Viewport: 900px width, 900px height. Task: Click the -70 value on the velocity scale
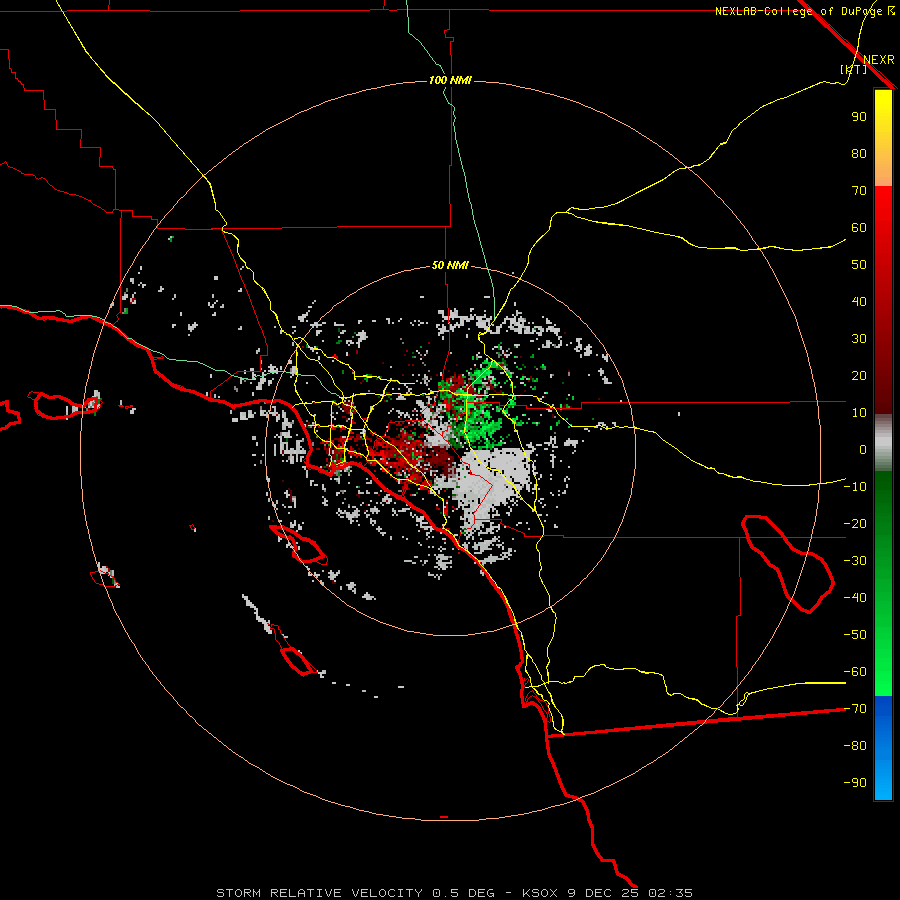tap(856, 709)
